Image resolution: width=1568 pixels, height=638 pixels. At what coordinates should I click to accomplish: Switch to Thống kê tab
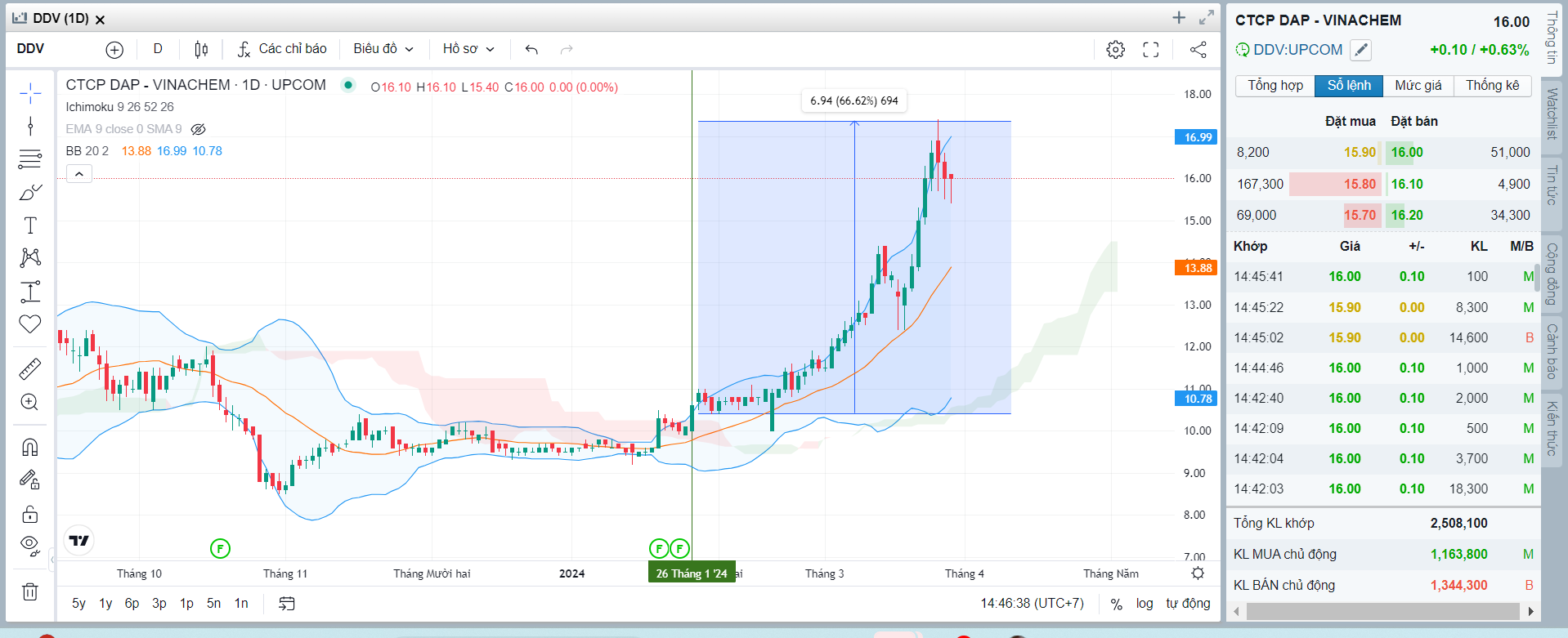[x=1492, y=86]
